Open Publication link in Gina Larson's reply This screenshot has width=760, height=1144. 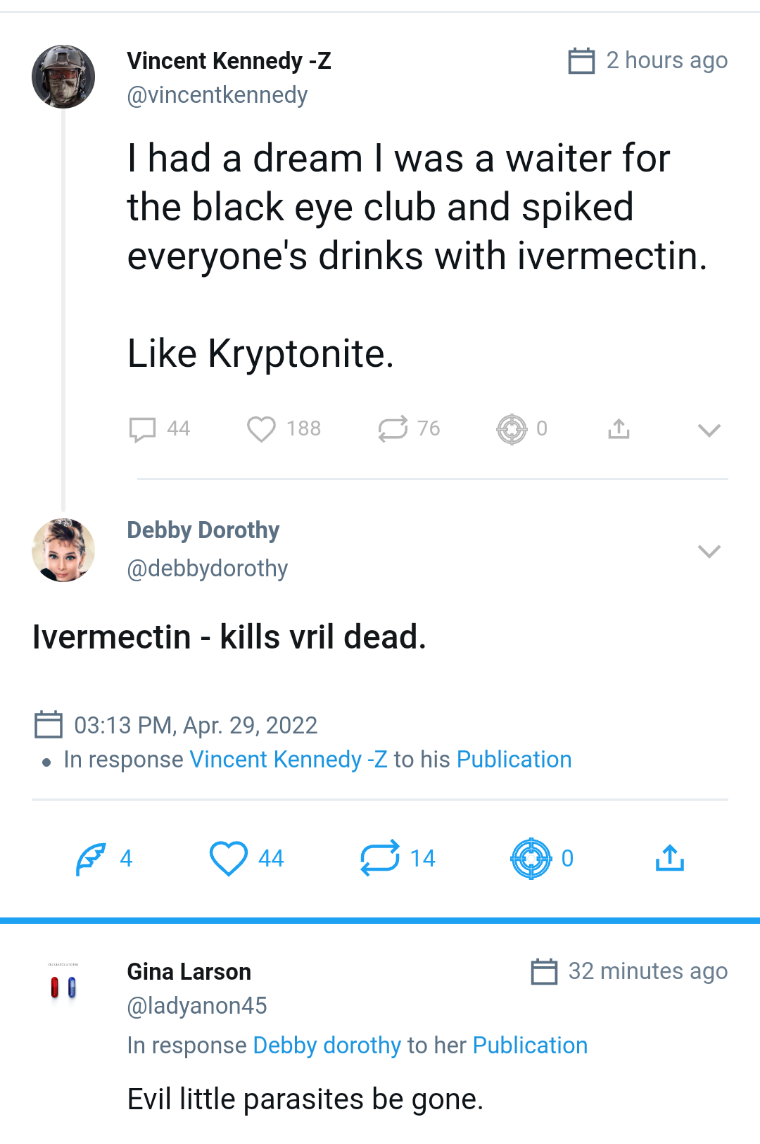pyautogui.click(x=530, y=1045)
